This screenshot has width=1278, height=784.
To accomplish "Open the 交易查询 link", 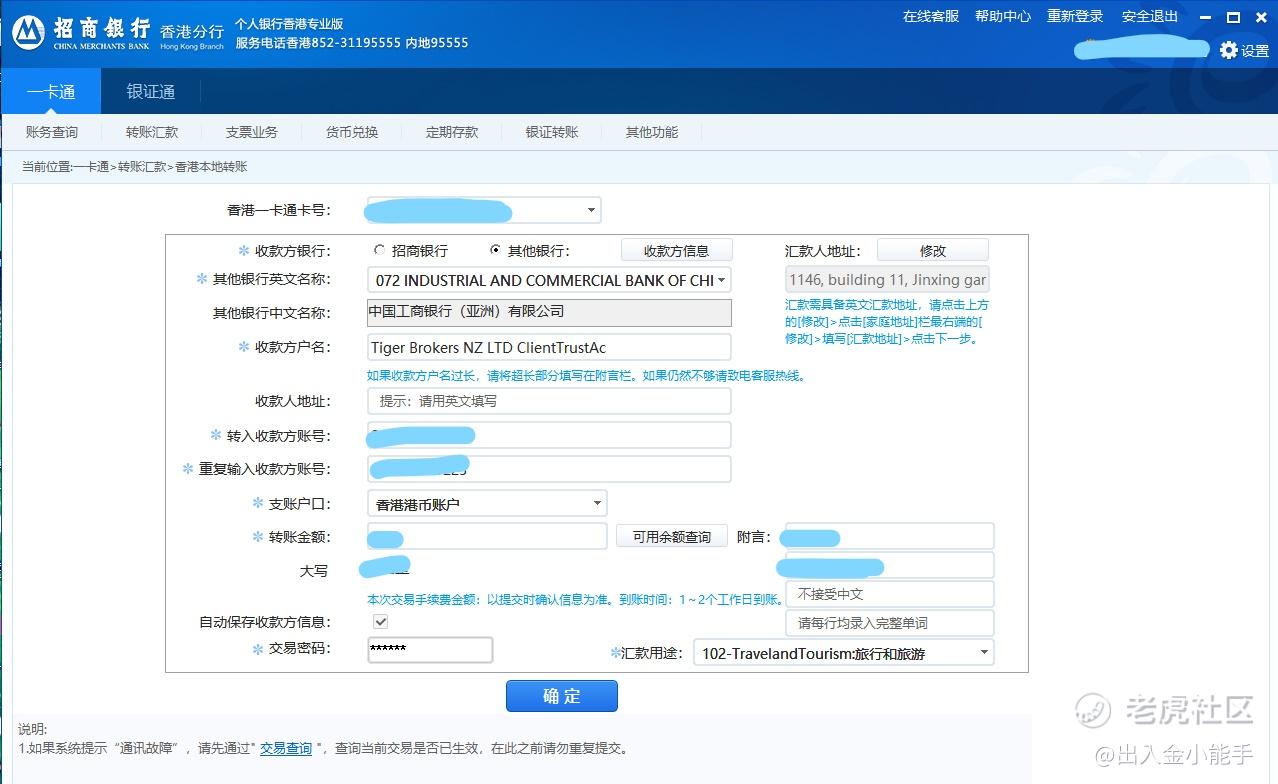I will (286, 748).
